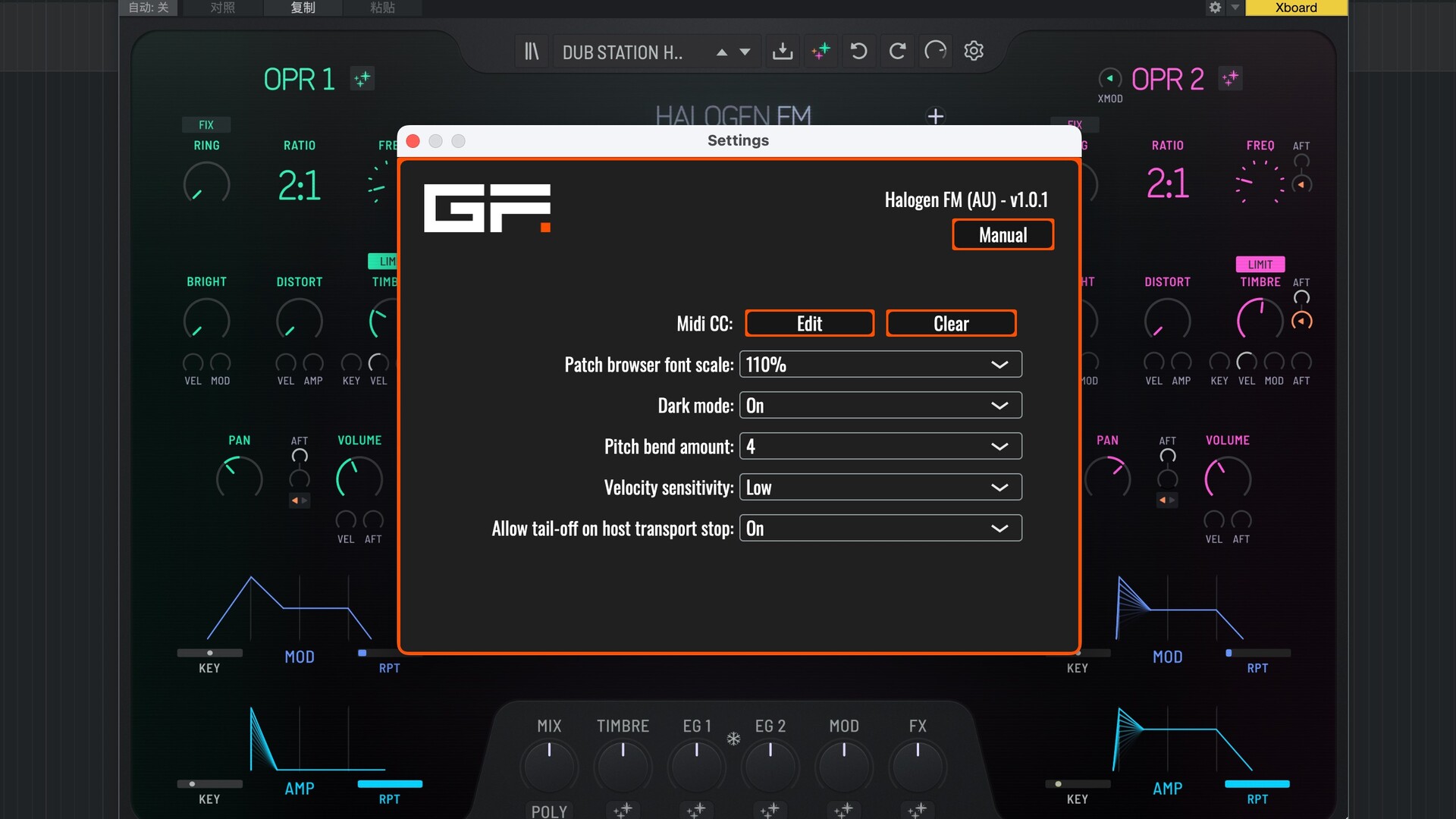Screen dimensions: 1456x819
Task: Toggle the POLY mode button
Action: tap(549, 811)
